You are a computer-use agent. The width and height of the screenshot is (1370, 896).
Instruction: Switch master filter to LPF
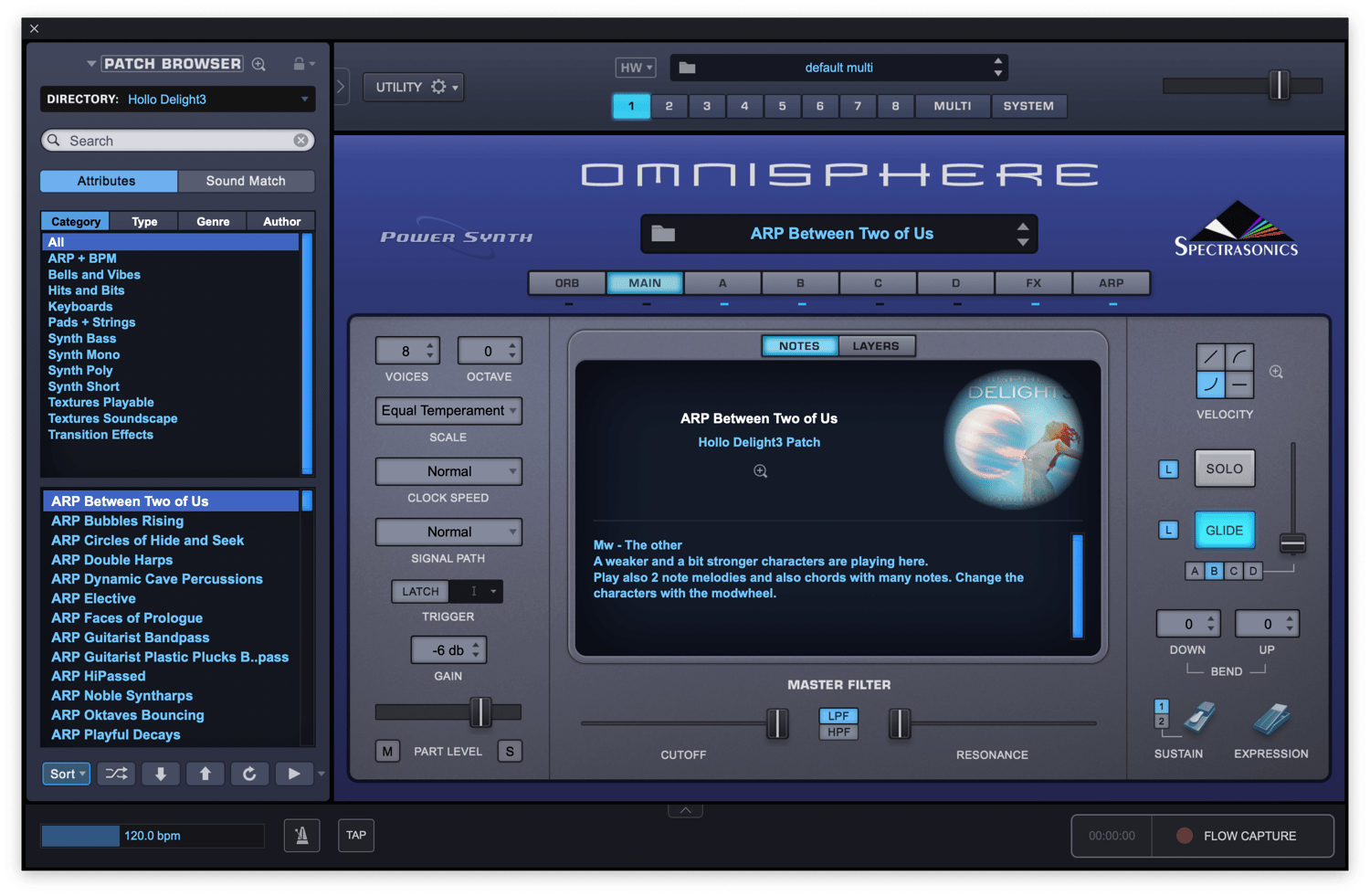838,716
